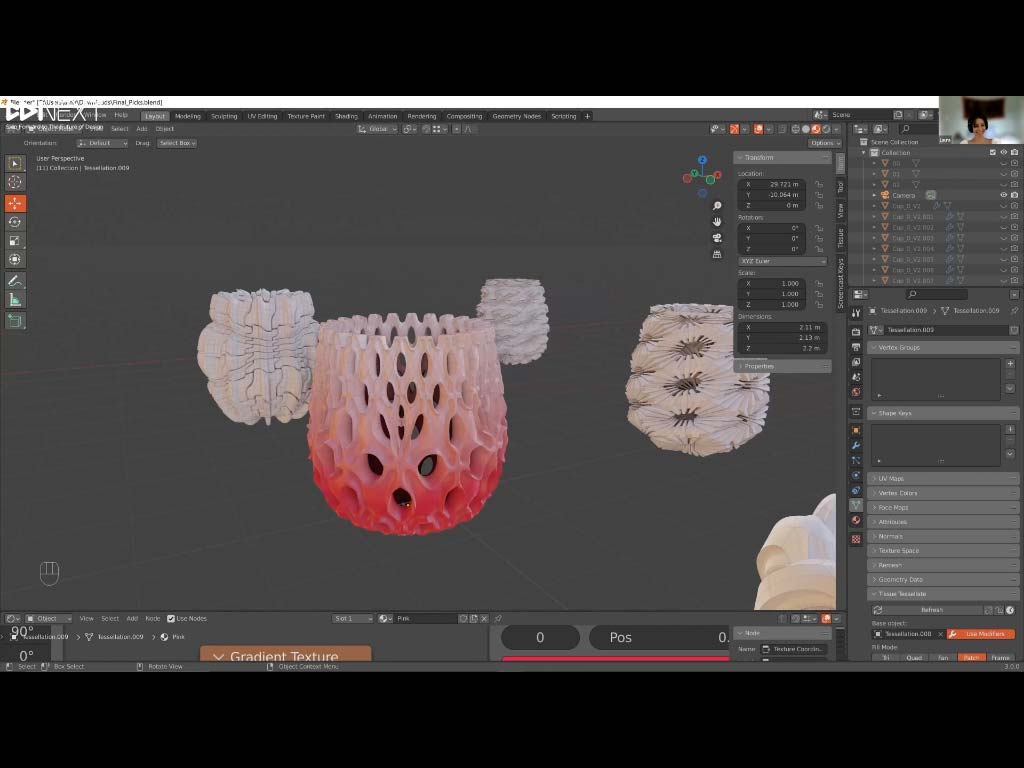Open the Output properties tab
Viewport: 1024px width, 768px height.
click(856, 347)
